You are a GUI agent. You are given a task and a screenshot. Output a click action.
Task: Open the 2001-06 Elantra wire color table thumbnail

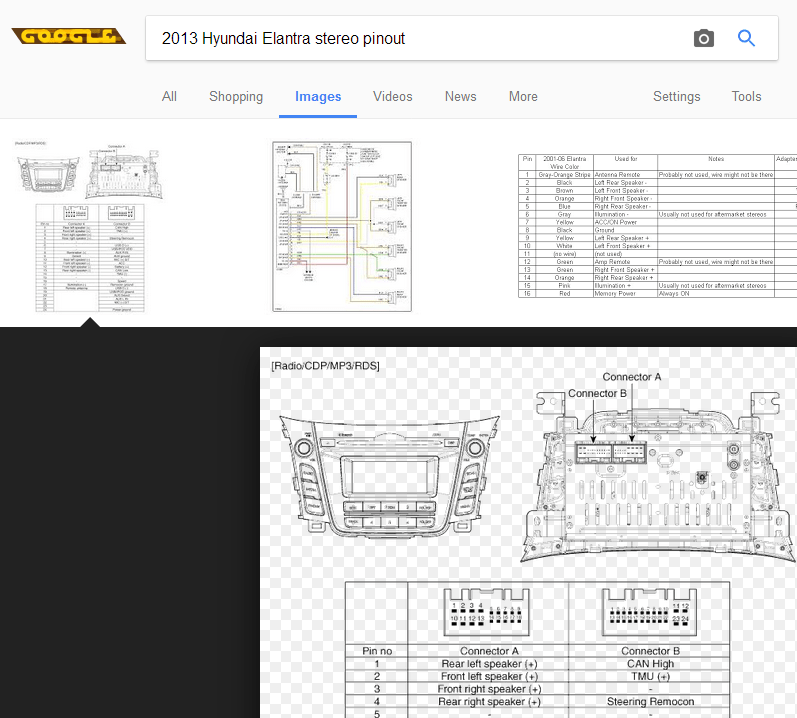[657, 226]
